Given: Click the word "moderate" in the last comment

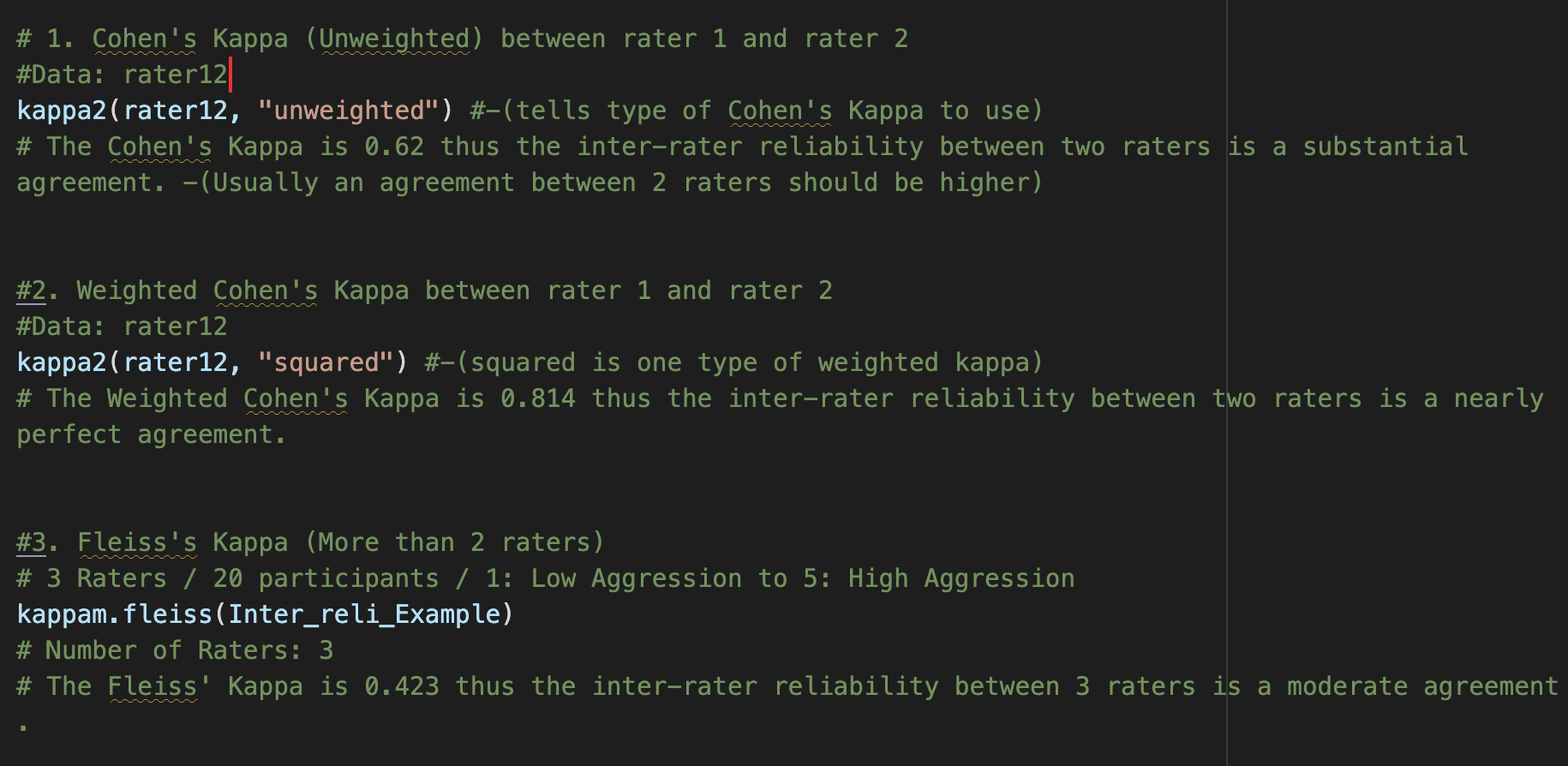Looking at the screenshot, I should tap(1347, 686).
